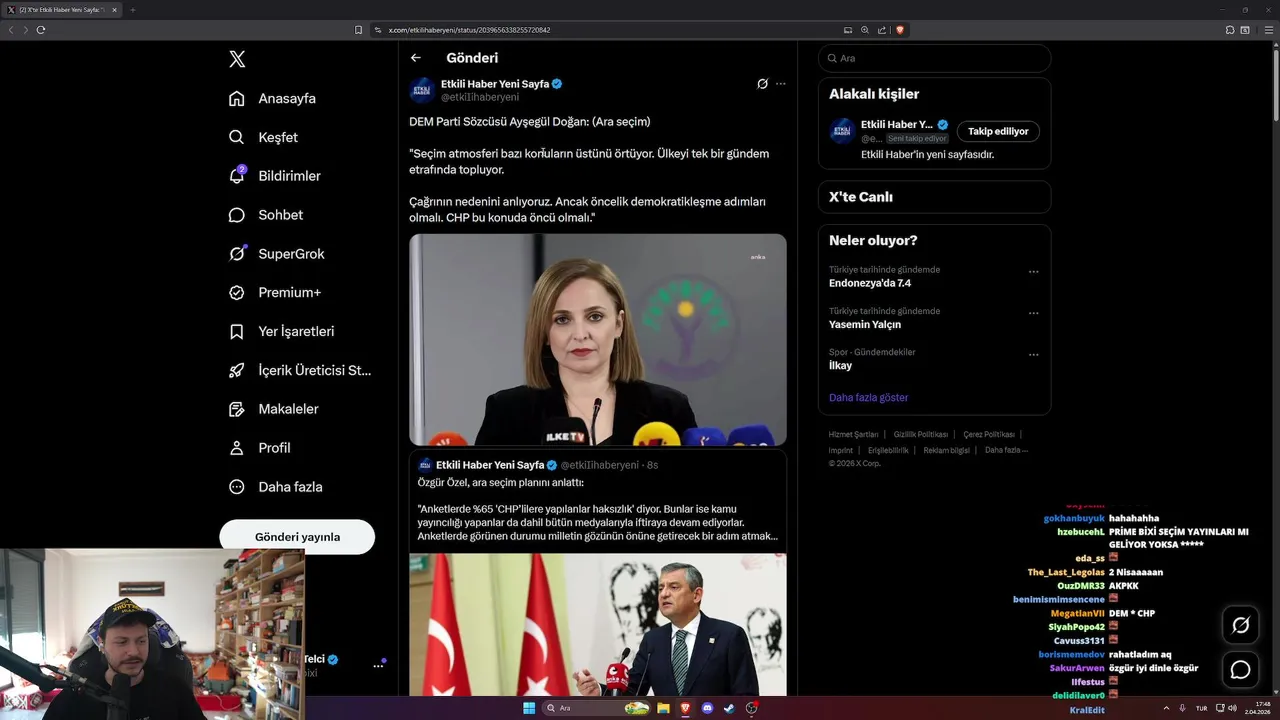The image size is (1280, 720).
Task: Click the Gönderi yayınla button
Action: point(297,537)
